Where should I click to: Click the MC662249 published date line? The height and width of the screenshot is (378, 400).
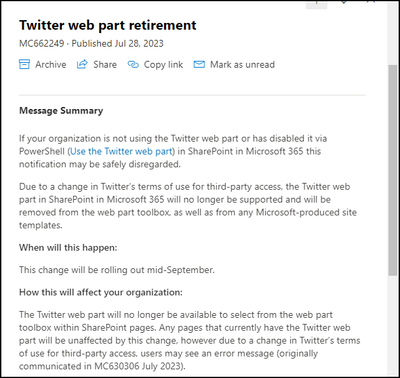coord(91,44)
